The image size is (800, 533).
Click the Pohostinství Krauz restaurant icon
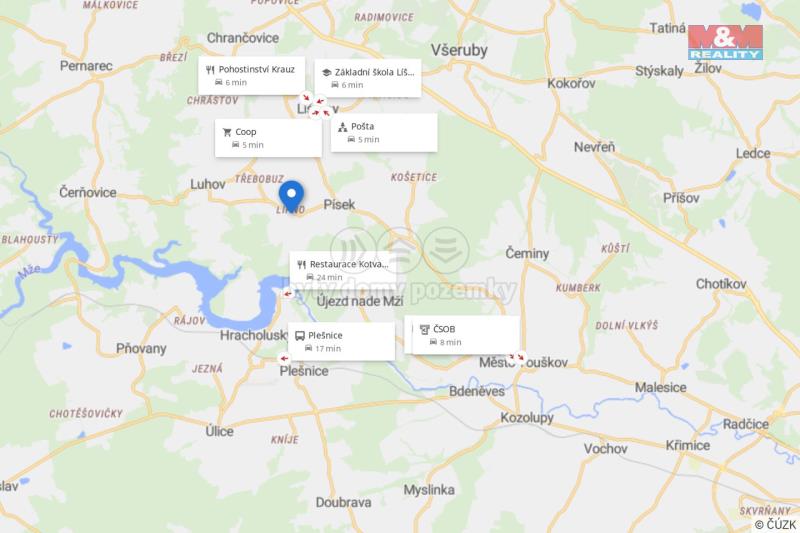tap(210, 69)
